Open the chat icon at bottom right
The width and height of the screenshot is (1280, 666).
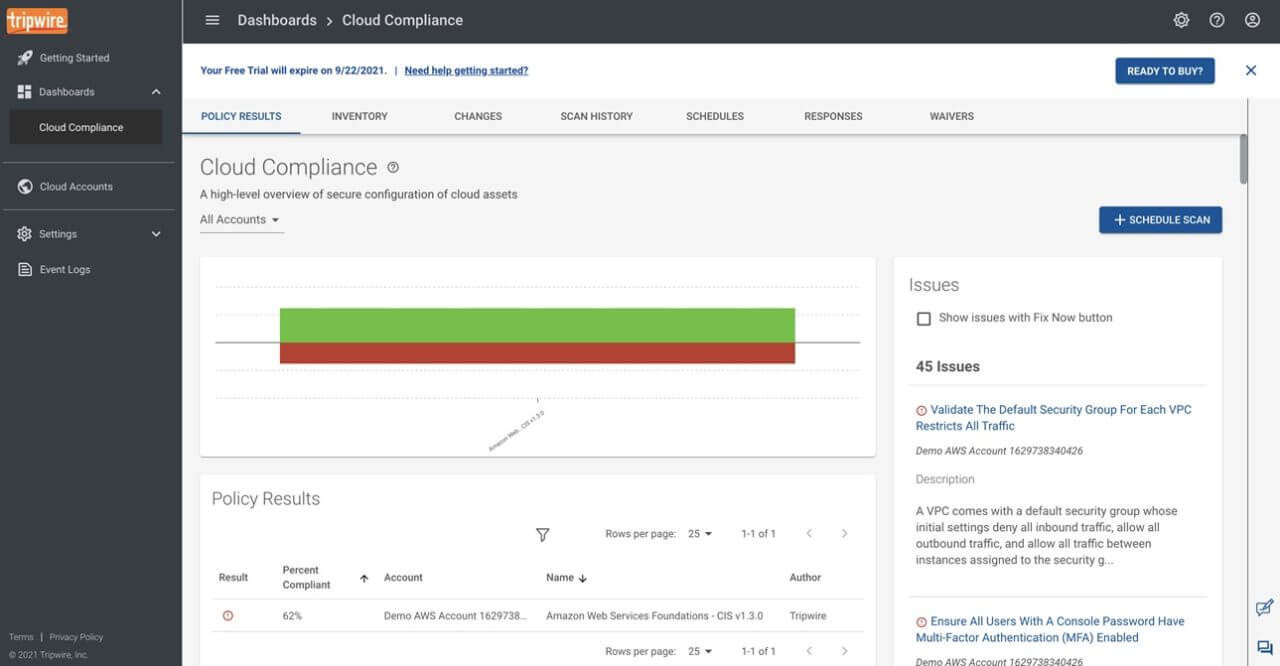point(1264,647)
